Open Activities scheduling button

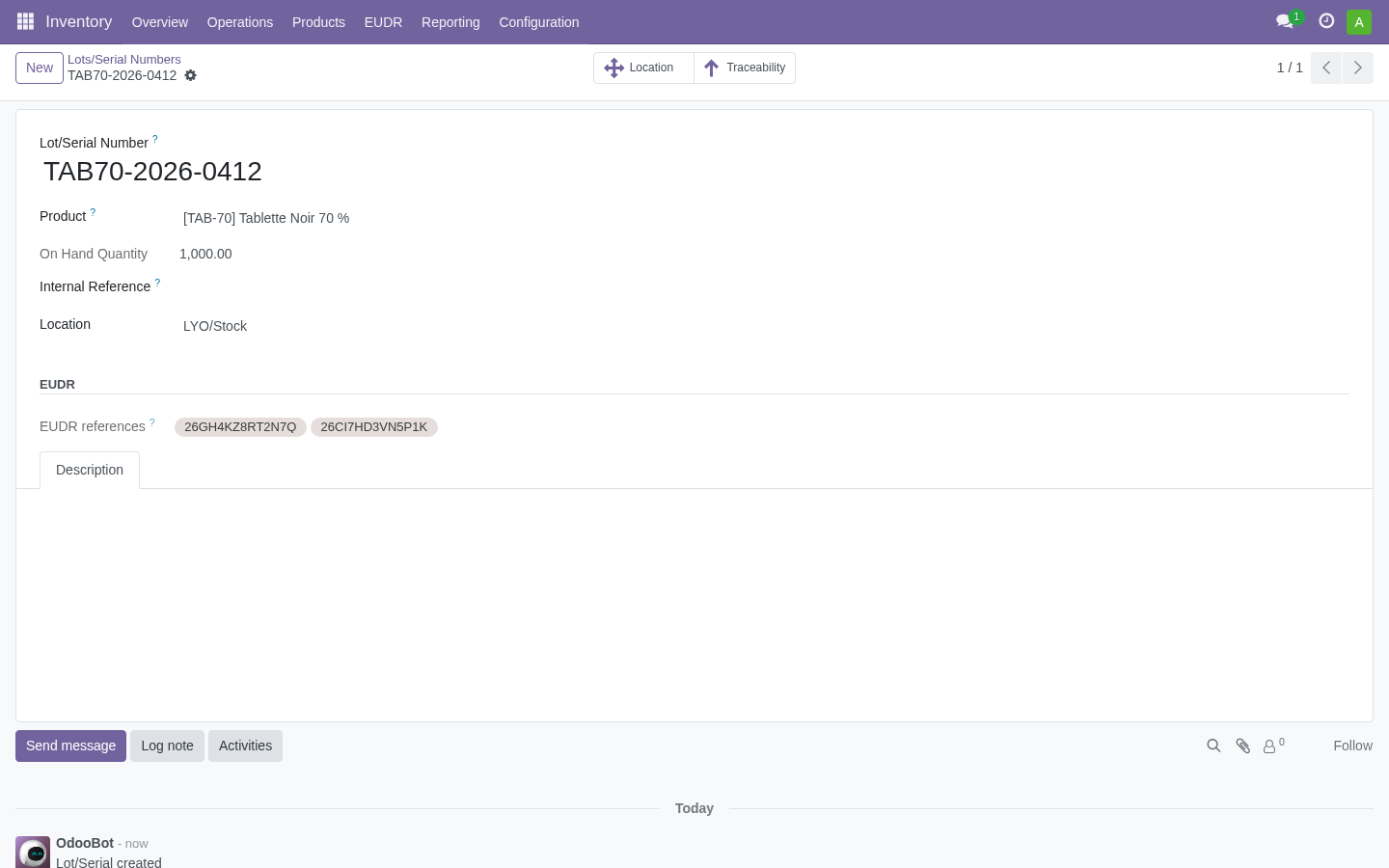click(x=245, y=746)
